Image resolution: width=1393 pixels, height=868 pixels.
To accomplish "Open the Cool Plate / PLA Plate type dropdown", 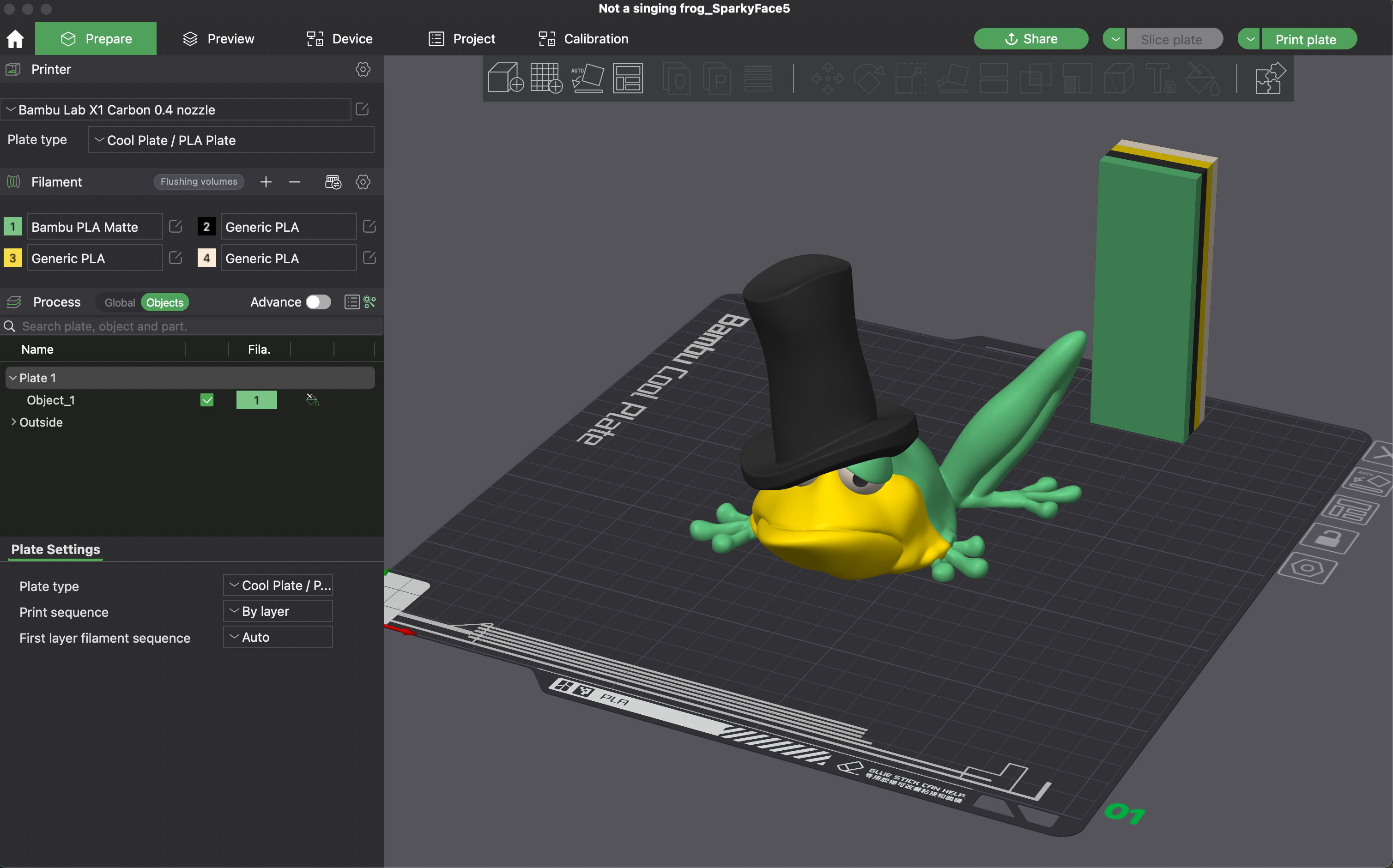I will 231,140.
